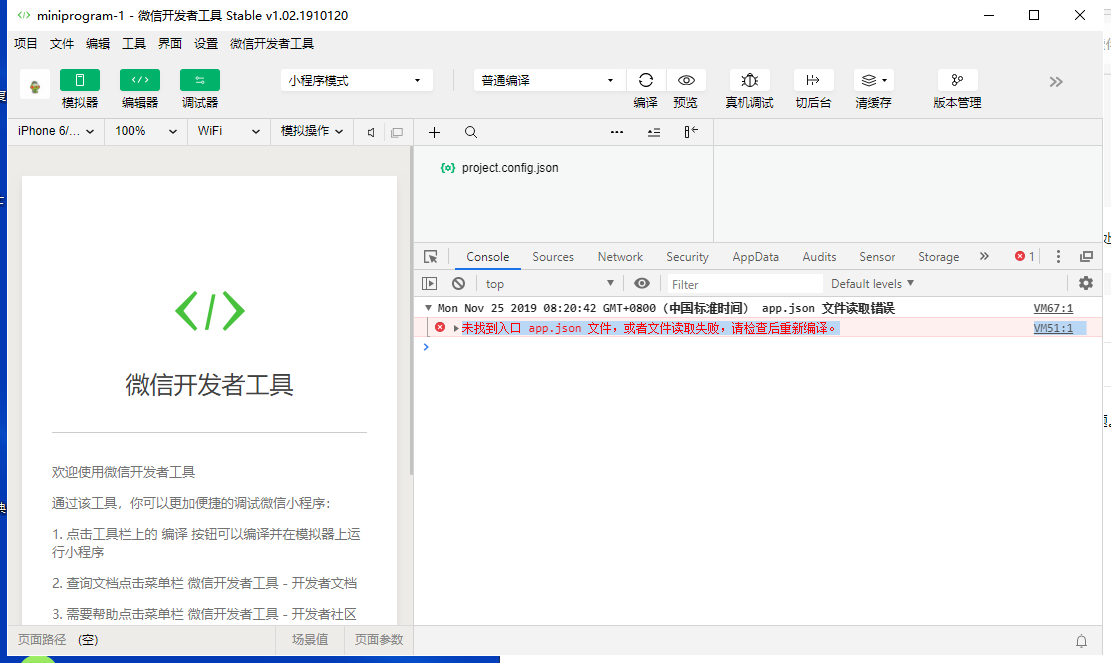Click the hide file tree panel icon
The width and height of the screenshot is (1111, 663).
691,132
